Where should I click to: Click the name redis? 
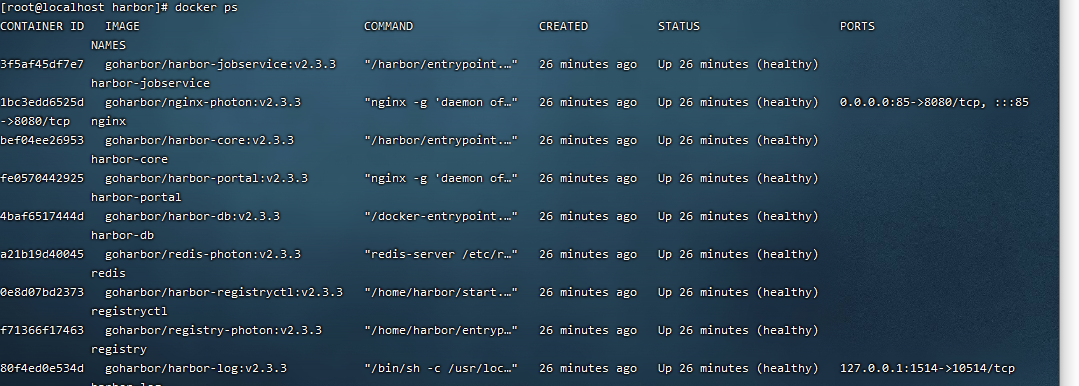point(109,273)
